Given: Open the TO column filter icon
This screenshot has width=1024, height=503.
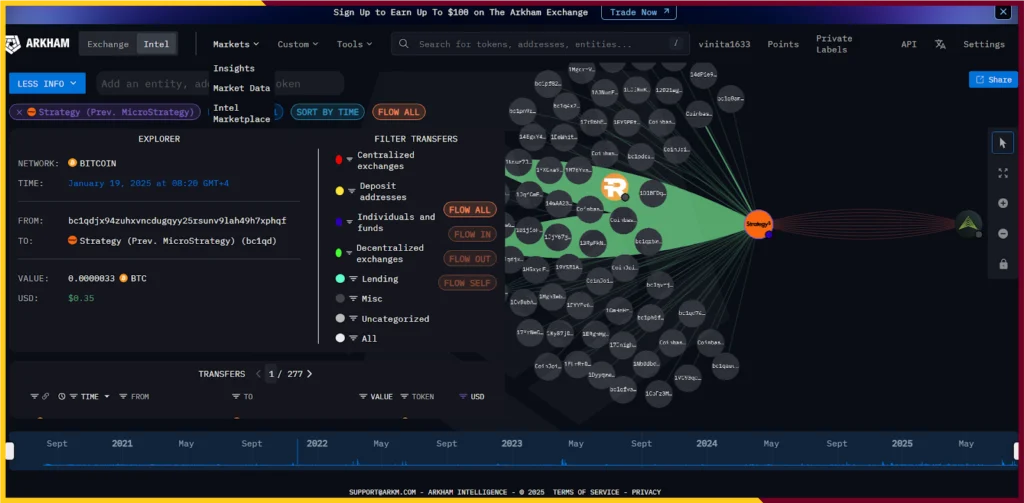Looking at the screenshot, I should pyautogui.click(x=236, y=397).
